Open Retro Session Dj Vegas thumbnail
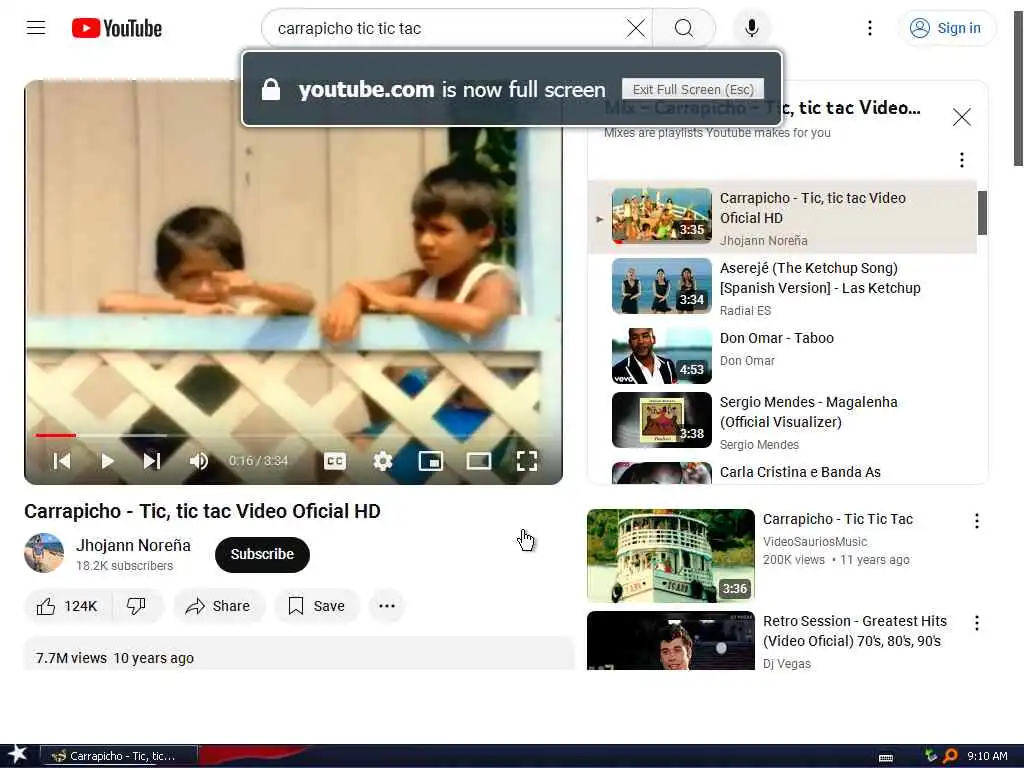1024x768 pixels. coord(671,641)
